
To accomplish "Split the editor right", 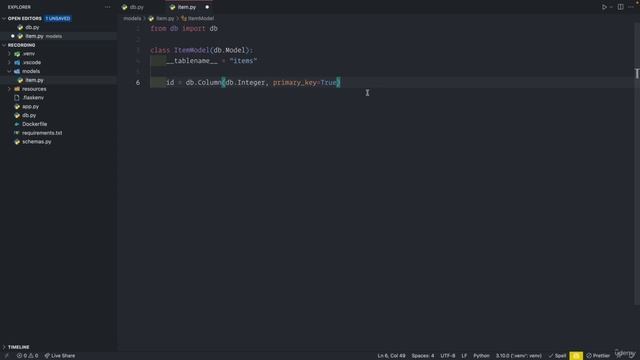I will tap(620, 7).
